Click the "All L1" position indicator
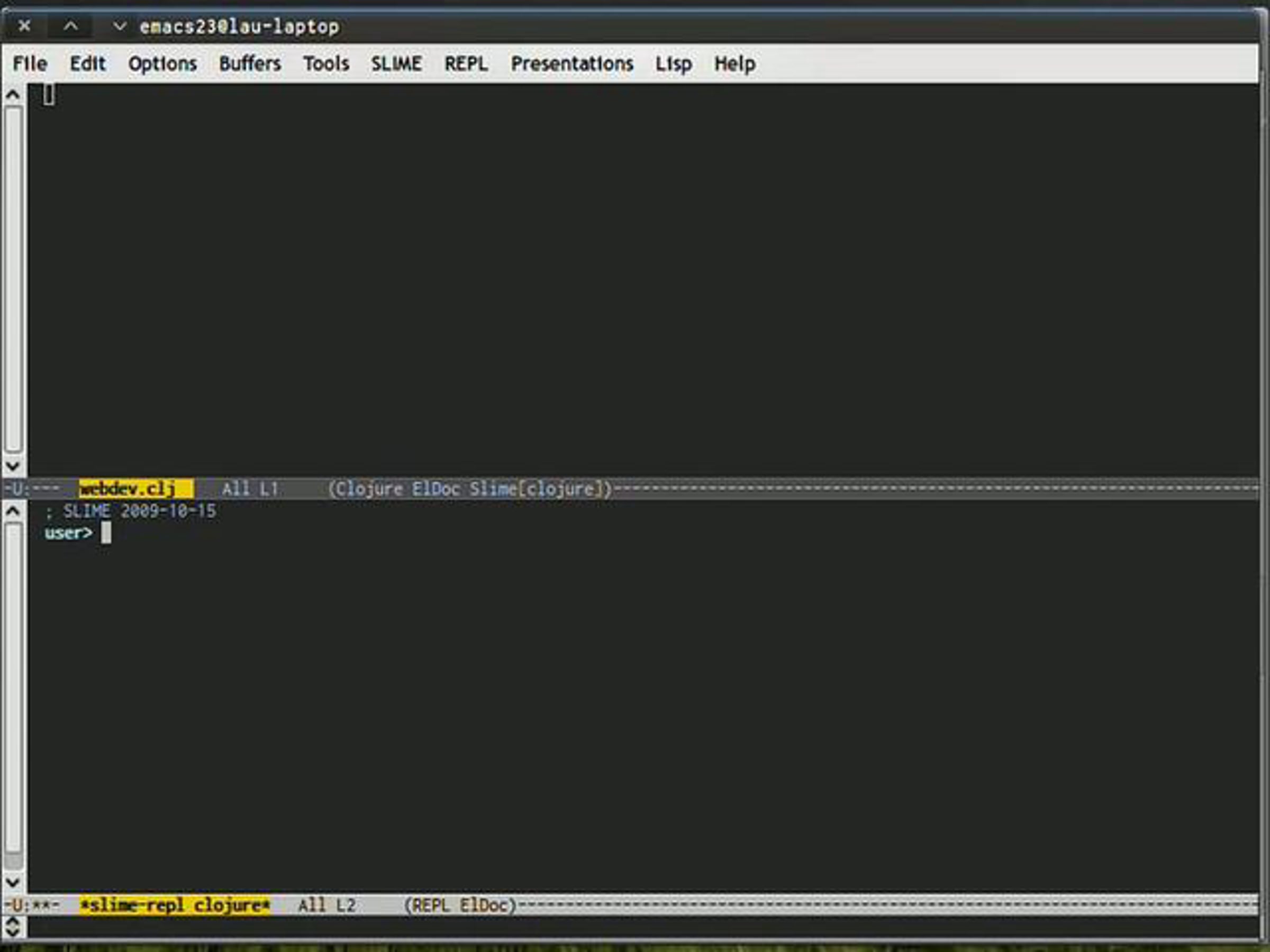This screenshot has height=952, width=1270. (x=250, y=489)
